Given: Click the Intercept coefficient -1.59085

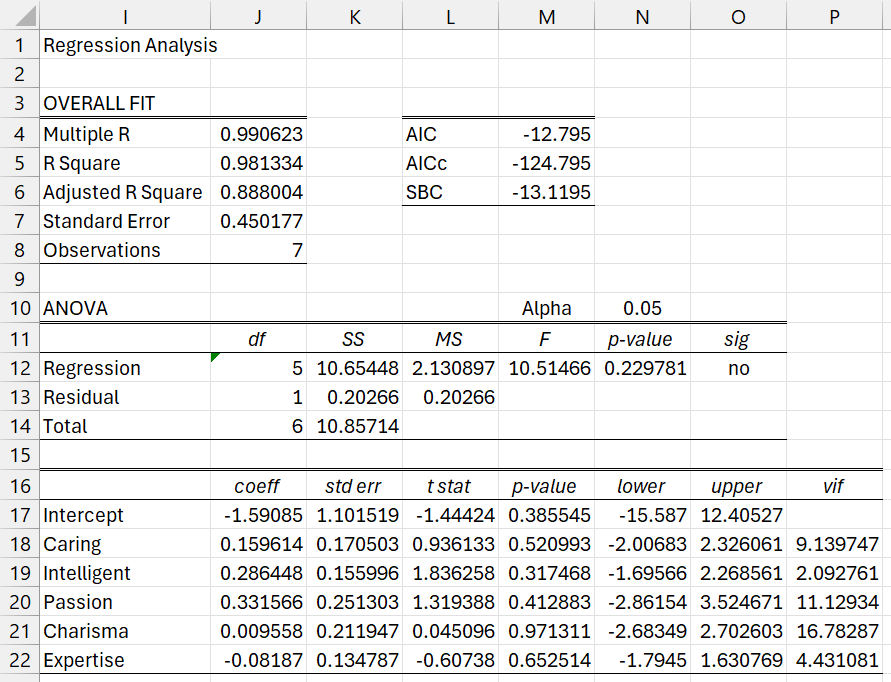Looking at the screenshot, I should tap(260, 515).
